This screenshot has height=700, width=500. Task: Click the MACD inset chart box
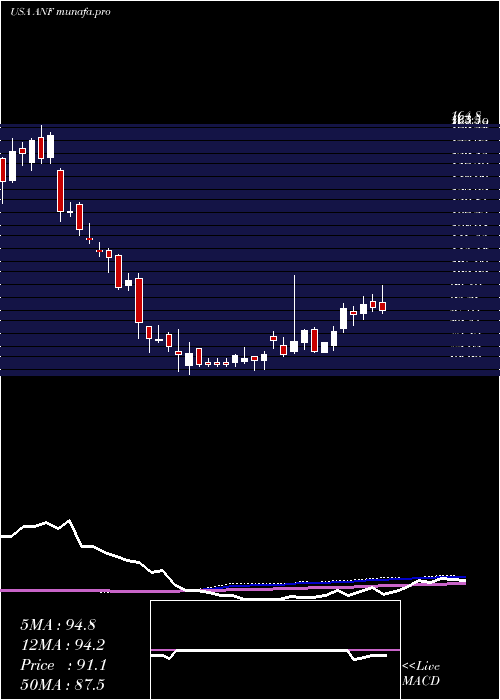[275, 650]
